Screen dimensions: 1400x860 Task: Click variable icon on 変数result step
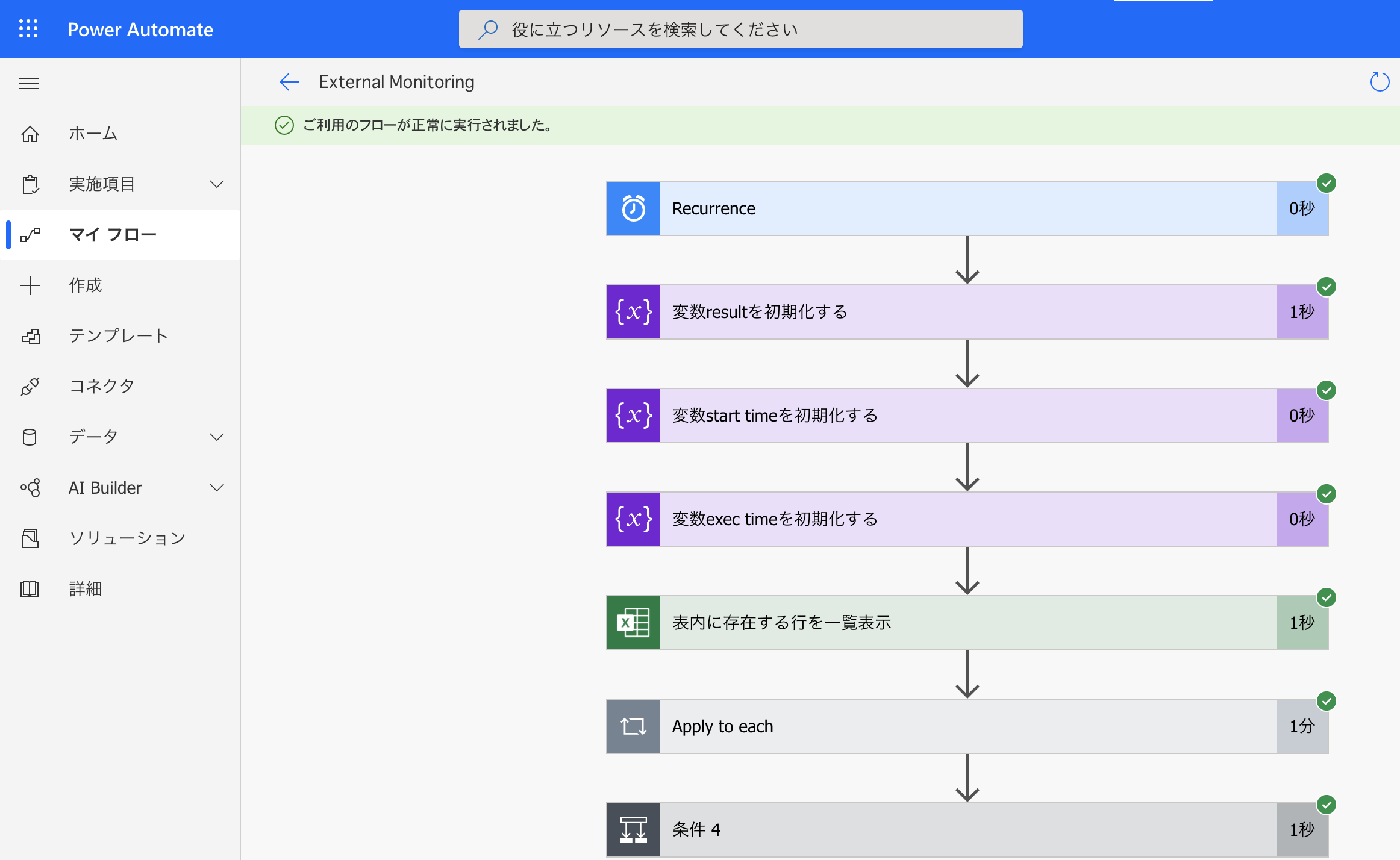pyautogui.click(x=633, y=312)
